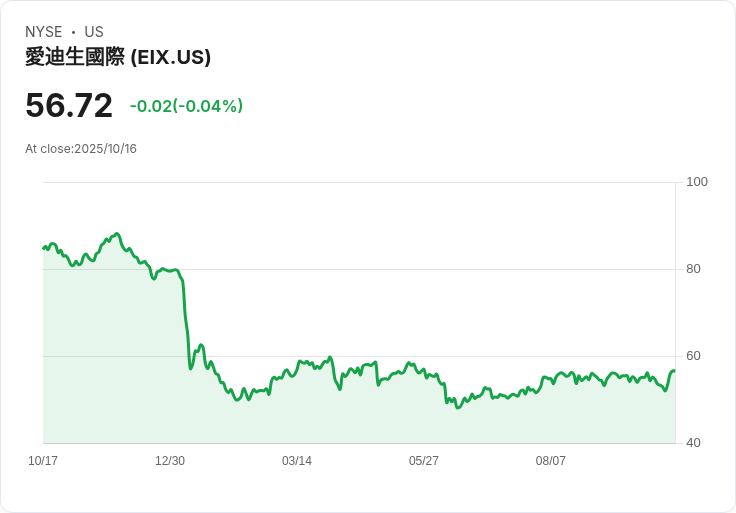Click the highest peak of the price line
The image size is (736, 513).
tap(117, 234)
